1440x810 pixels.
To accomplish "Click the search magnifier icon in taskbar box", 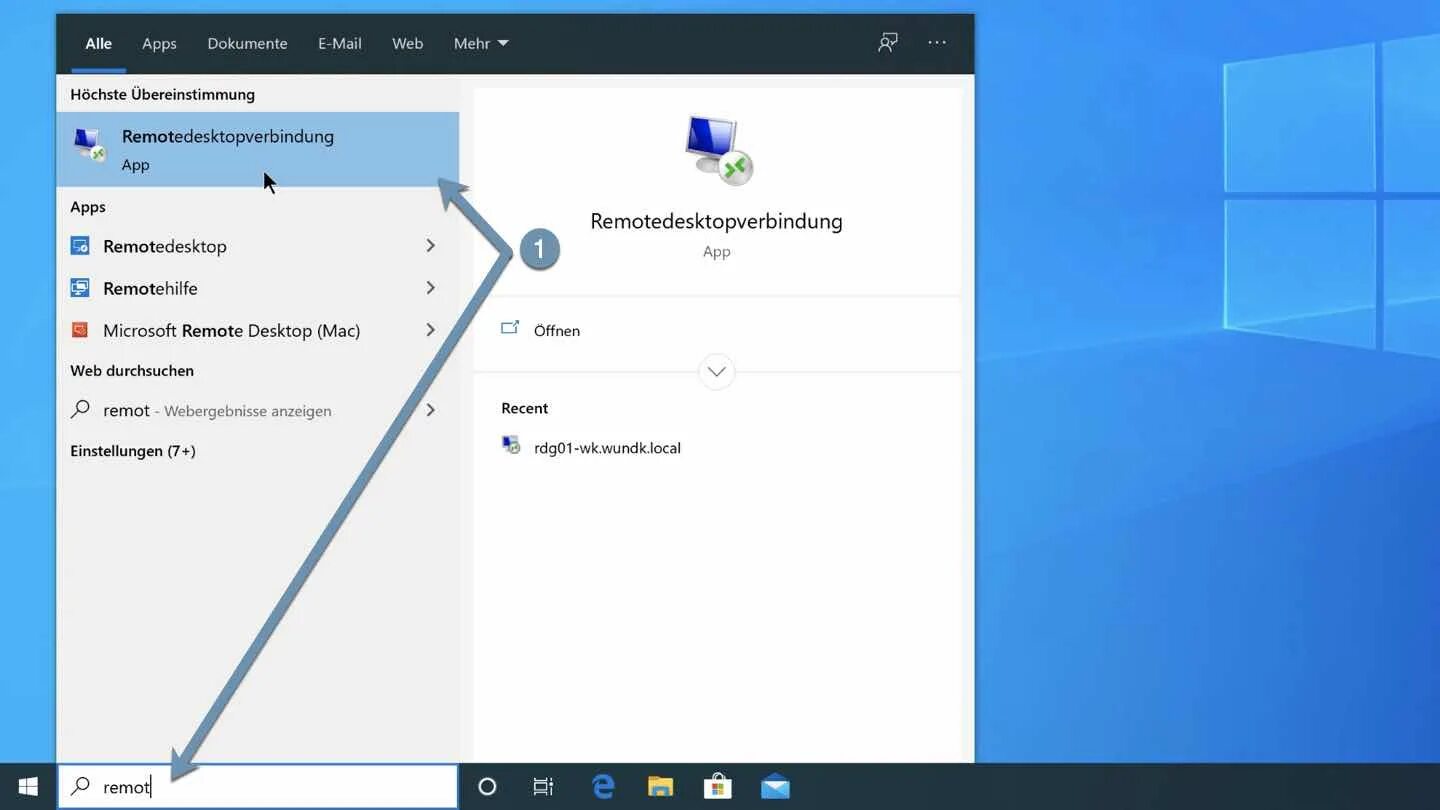I will [x=80, y=787].
